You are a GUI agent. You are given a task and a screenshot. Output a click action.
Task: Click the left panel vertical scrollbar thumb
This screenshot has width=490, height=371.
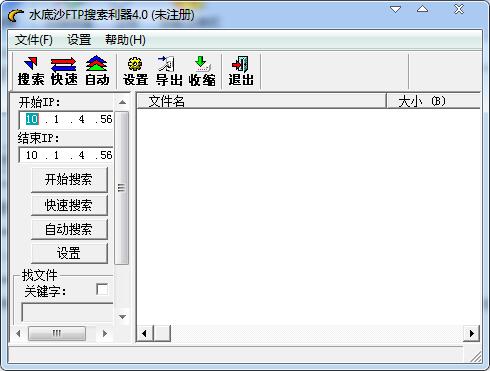coord(122,188)
